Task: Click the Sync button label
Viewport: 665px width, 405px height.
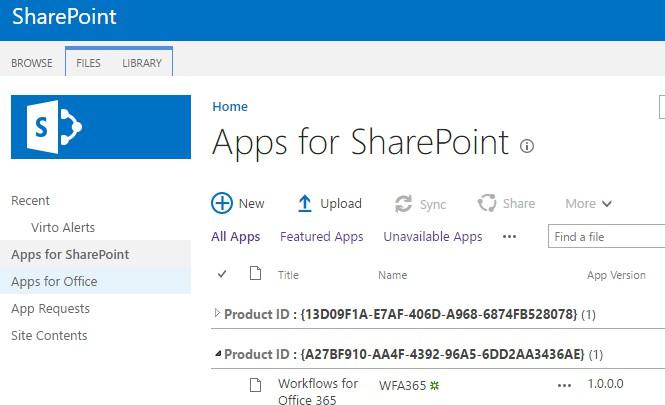Action: pyautogui.click(x=433, y=204)
